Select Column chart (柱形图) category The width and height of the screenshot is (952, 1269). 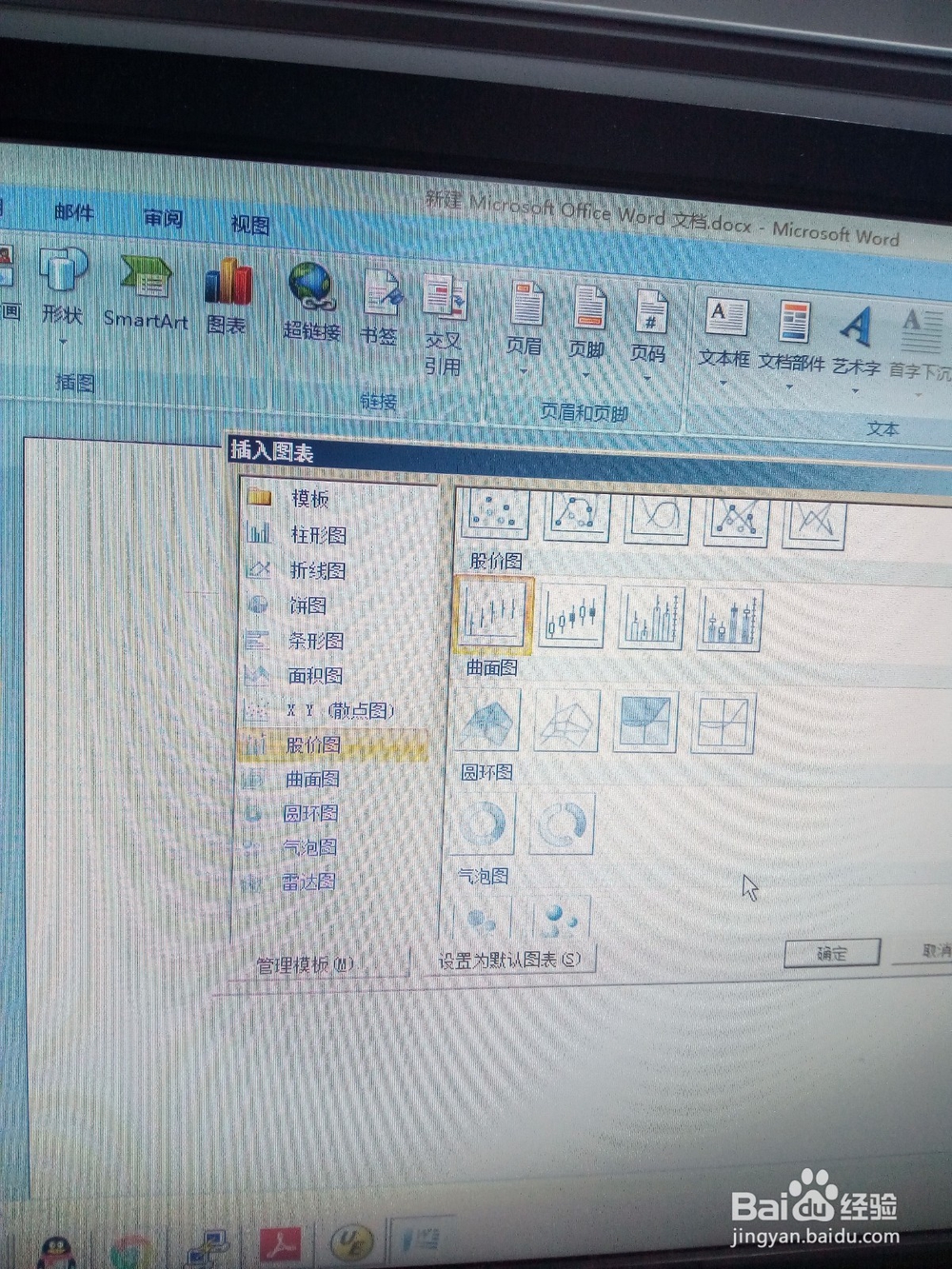(336, 534)
